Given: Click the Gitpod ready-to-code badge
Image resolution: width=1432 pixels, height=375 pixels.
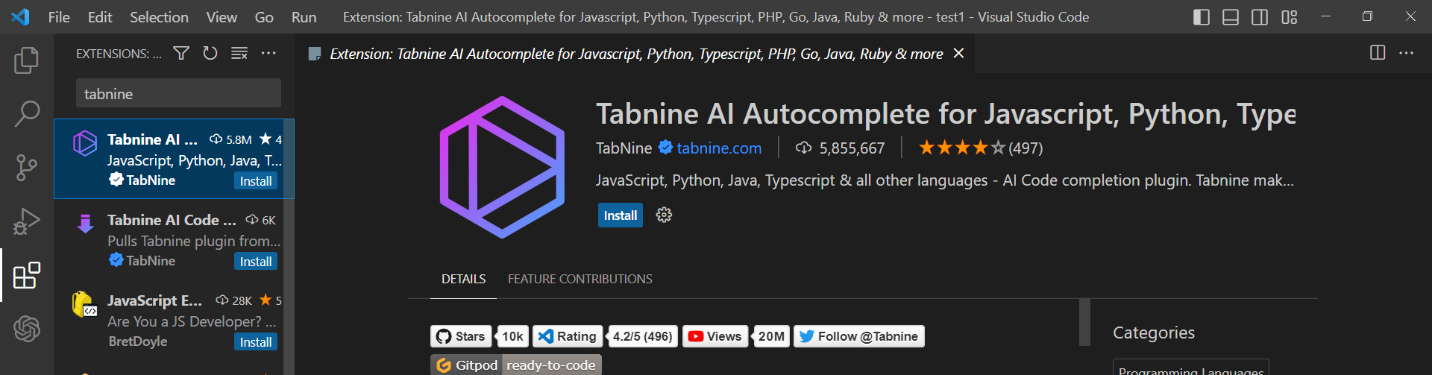Looking at the screenshot, I should [x=516, y=365].
